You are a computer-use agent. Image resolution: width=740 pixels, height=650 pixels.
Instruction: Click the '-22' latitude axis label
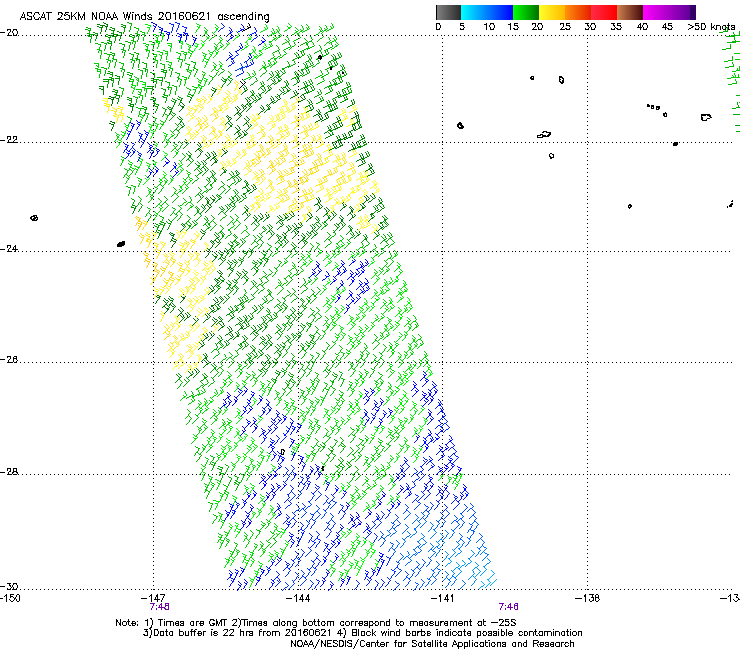pos(9,140)
